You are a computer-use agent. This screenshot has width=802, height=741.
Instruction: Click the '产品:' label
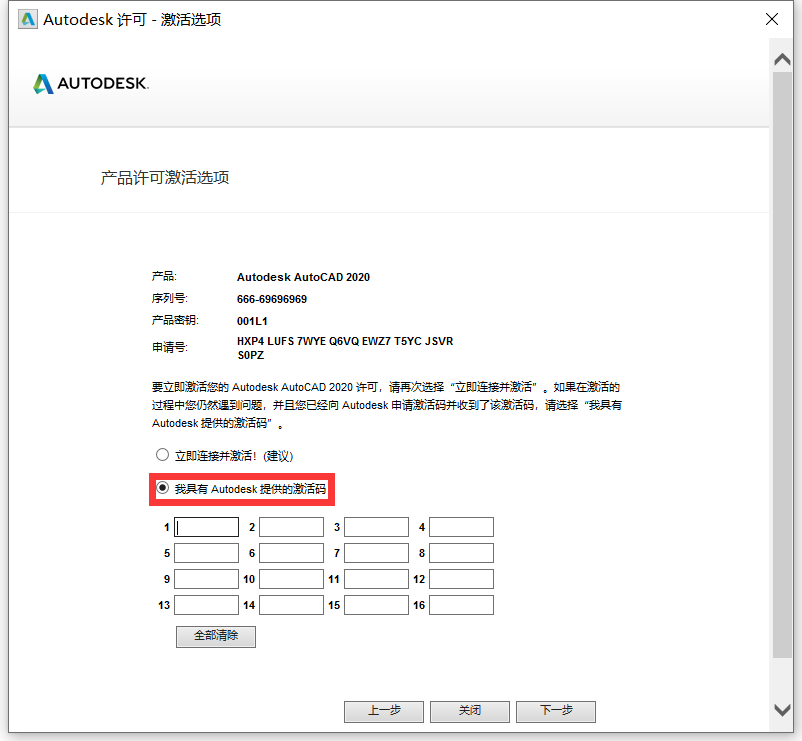pyautogui.click(x=164, y=276)
